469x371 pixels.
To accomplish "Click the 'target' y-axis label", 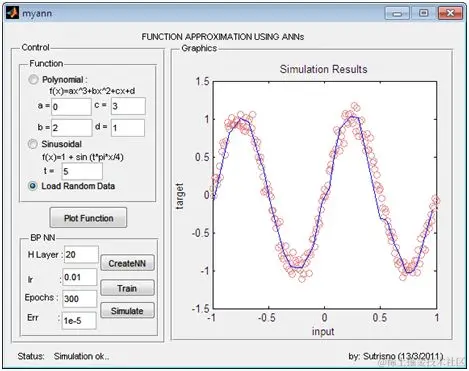I will (179, 196).
